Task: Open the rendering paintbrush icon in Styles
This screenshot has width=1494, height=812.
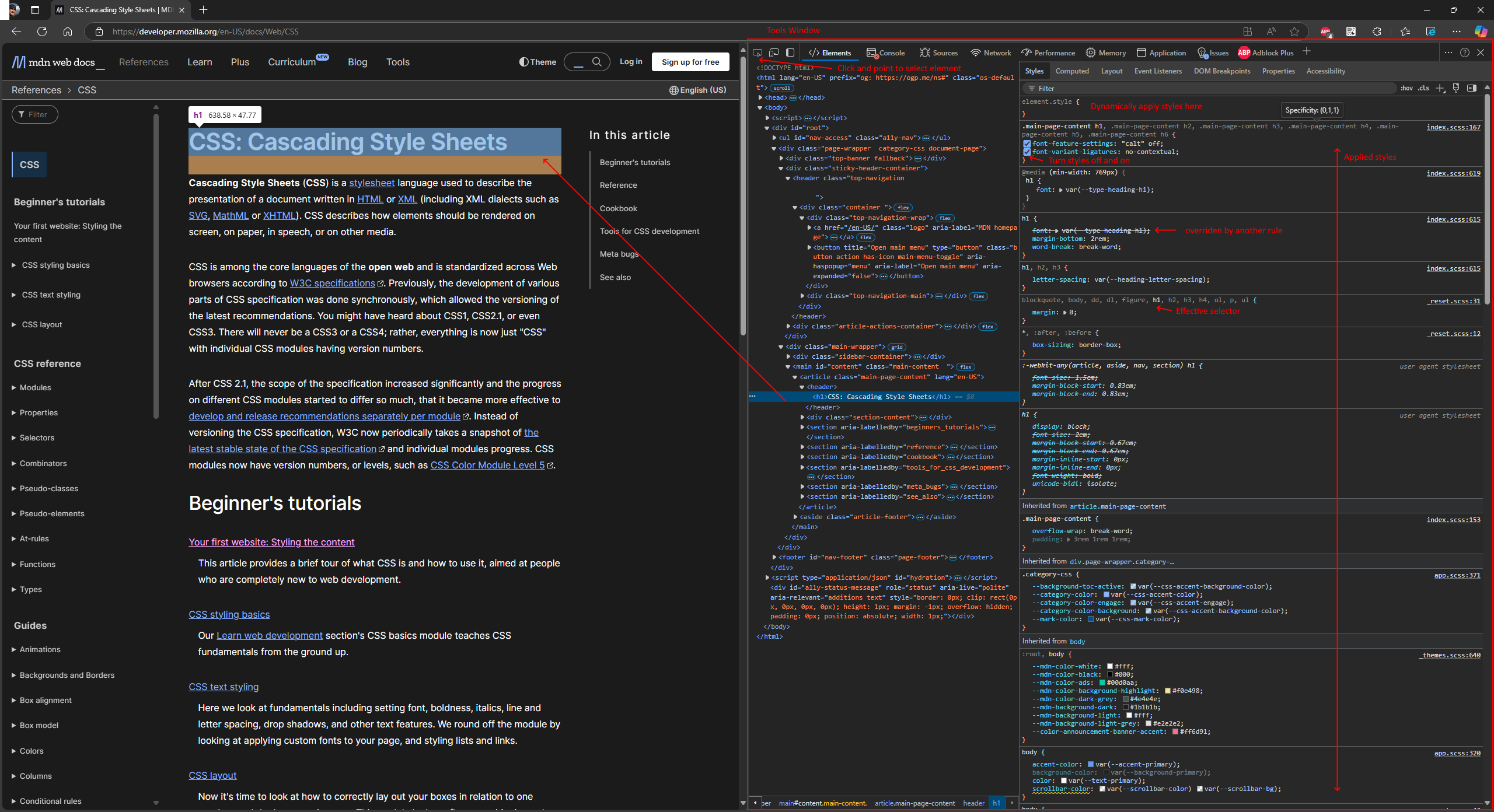Action: point(1456,88)
